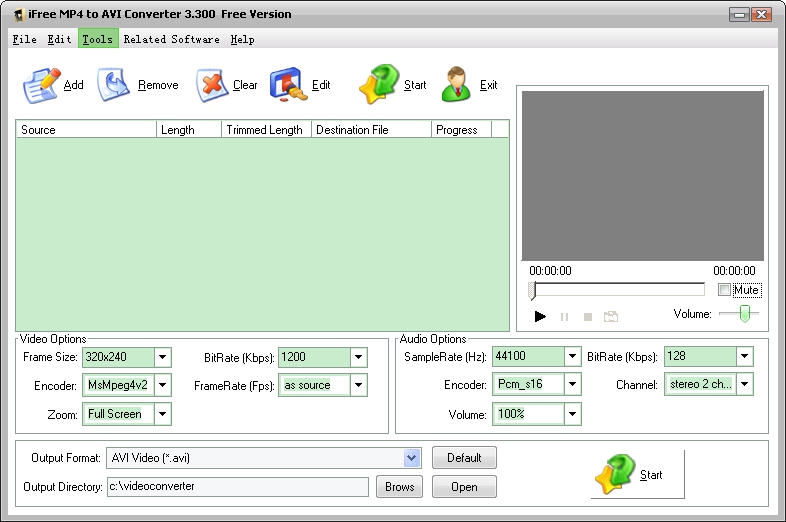
Task: Click the Add file toolbar icon
Action: pyautogui.click(x=42, y=85)
